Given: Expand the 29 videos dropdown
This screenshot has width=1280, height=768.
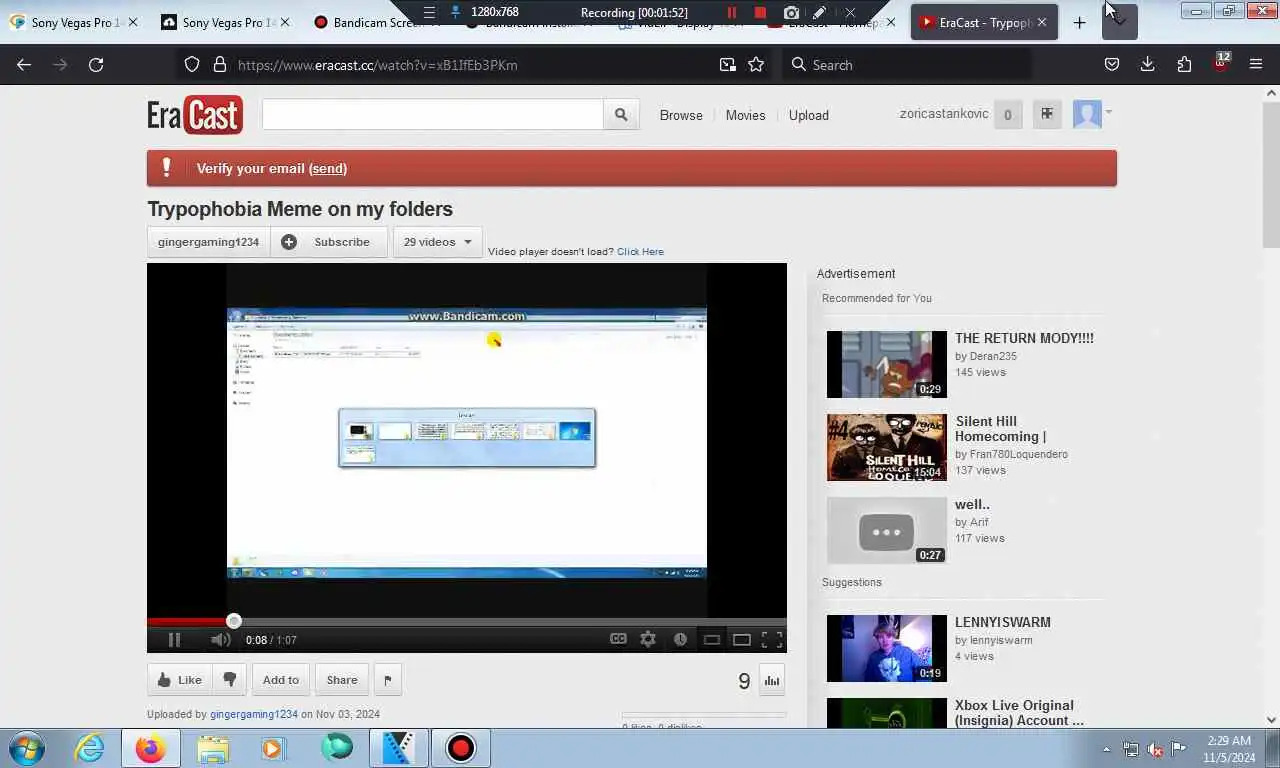Looking at the screenshot, I should coord(438,242).
